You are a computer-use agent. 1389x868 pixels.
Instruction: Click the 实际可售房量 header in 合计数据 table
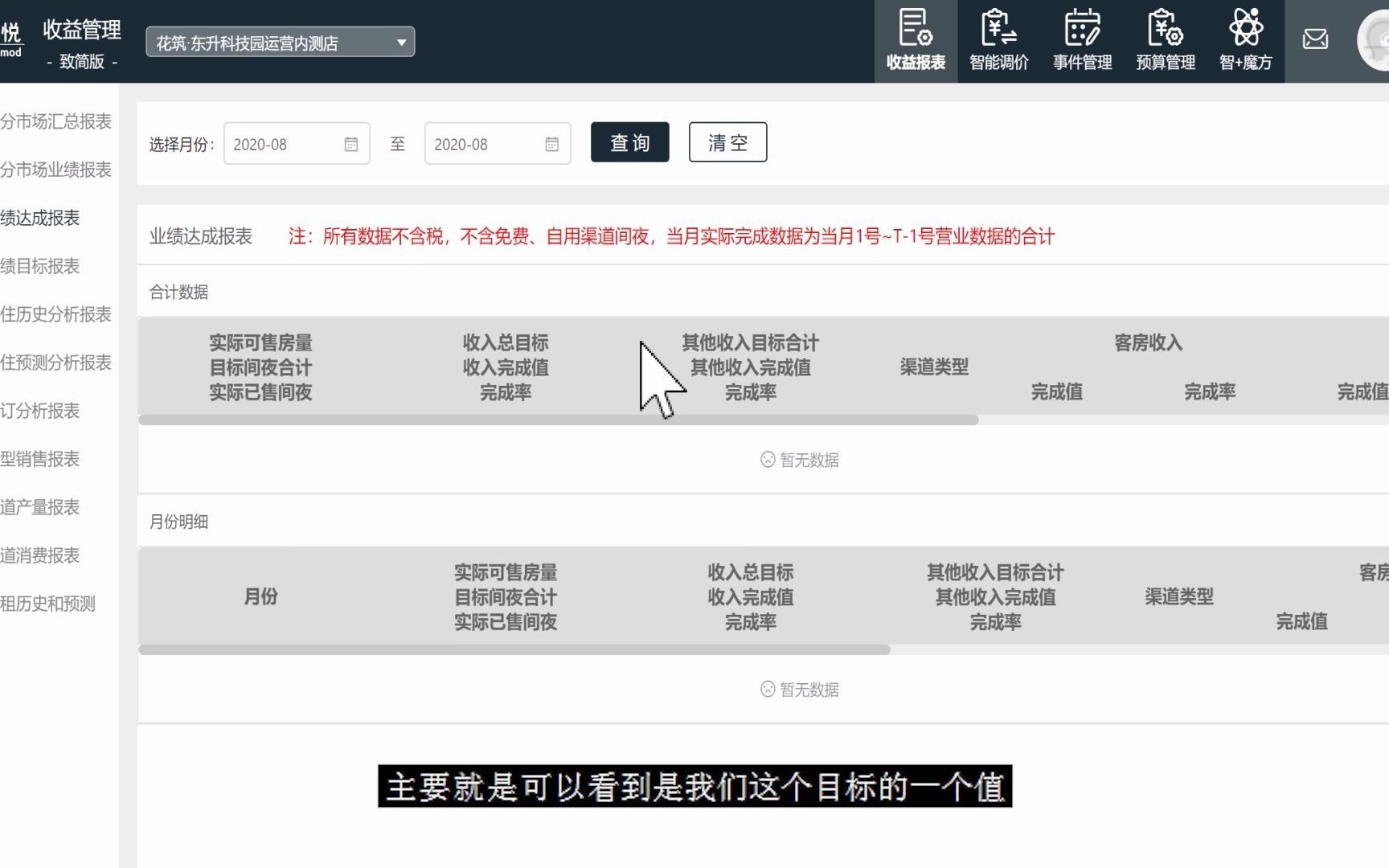260,343
